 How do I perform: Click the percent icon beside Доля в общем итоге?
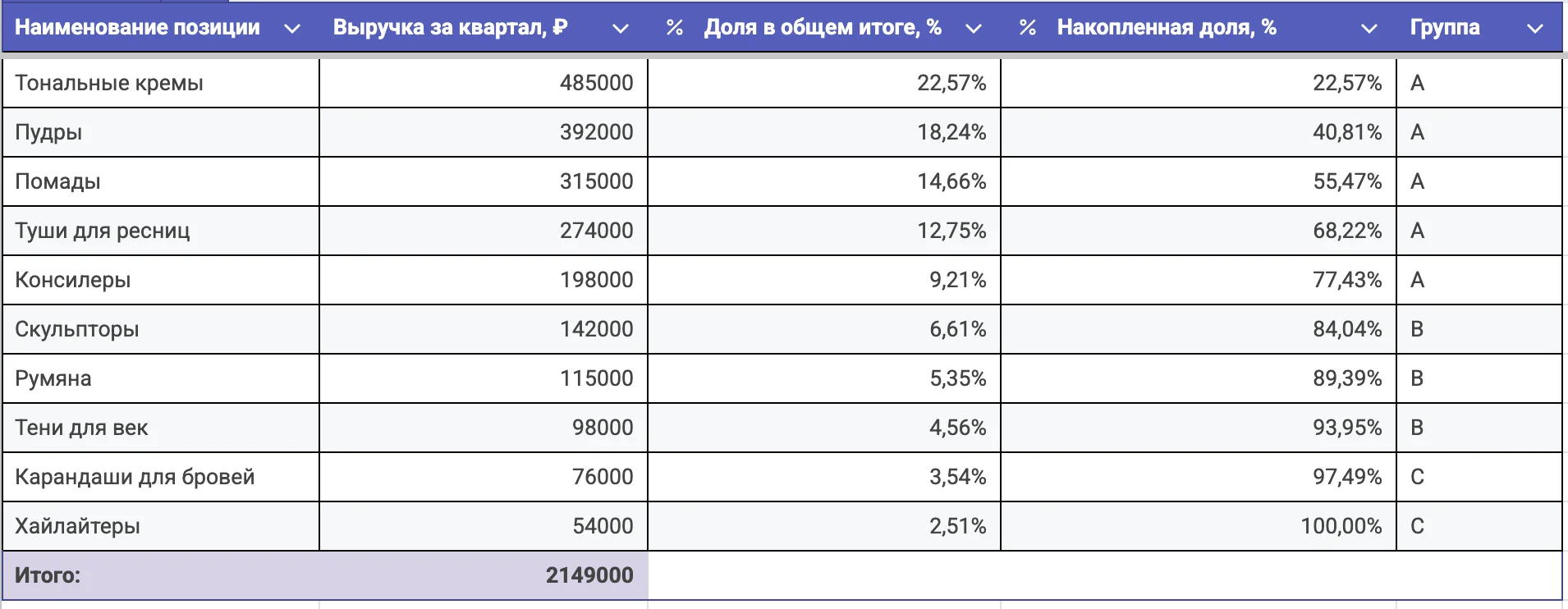coord(675,28)
